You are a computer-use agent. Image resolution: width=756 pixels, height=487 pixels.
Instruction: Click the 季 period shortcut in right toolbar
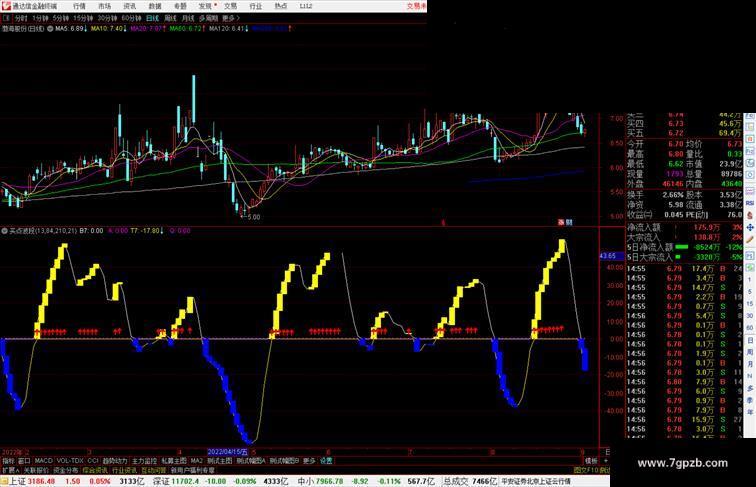[750, 400]
